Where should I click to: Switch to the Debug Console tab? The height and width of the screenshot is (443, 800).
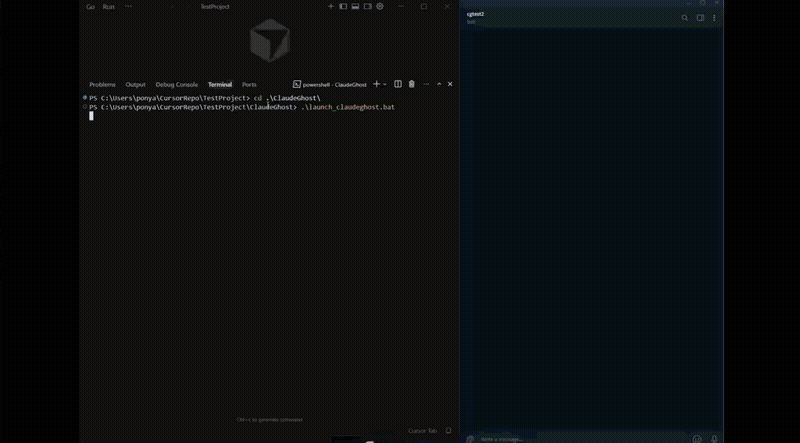tap(177, 85)
